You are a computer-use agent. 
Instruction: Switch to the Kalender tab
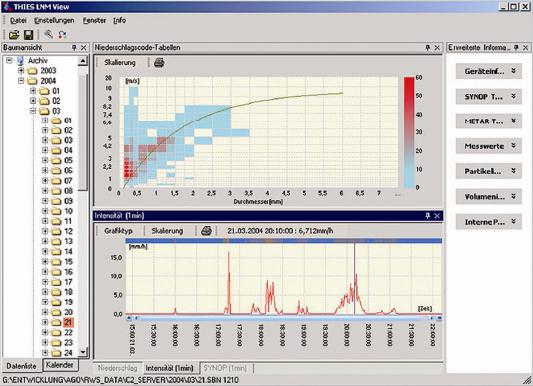point(60,365)
